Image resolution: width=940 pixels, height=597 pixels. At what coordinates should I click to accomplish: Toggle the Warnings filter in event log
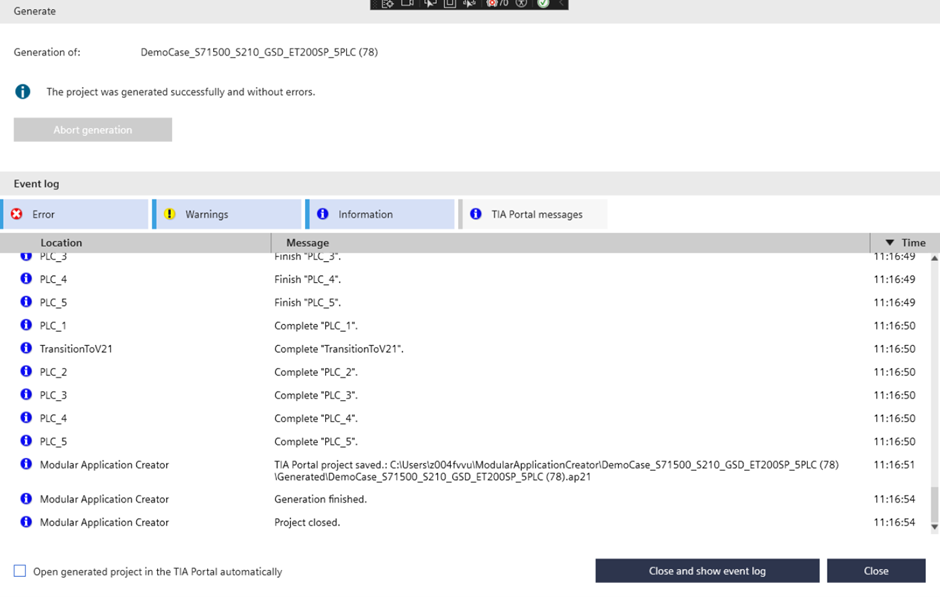228,214
